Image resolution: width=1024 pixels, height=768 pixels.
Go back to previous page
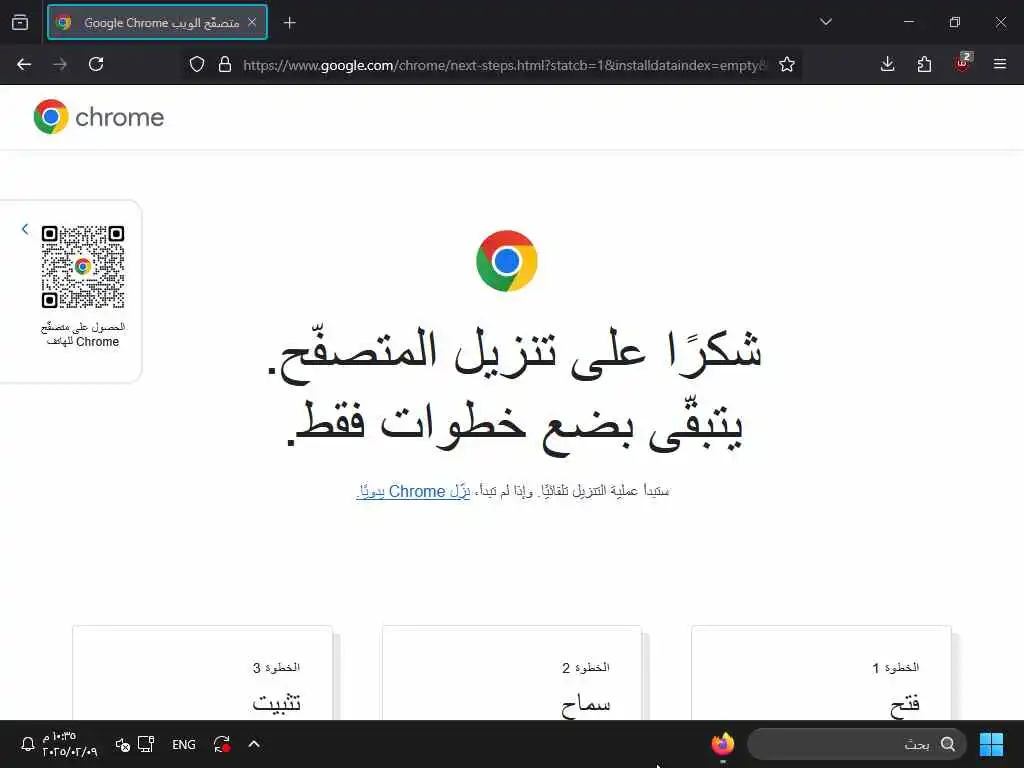[24, 64]
